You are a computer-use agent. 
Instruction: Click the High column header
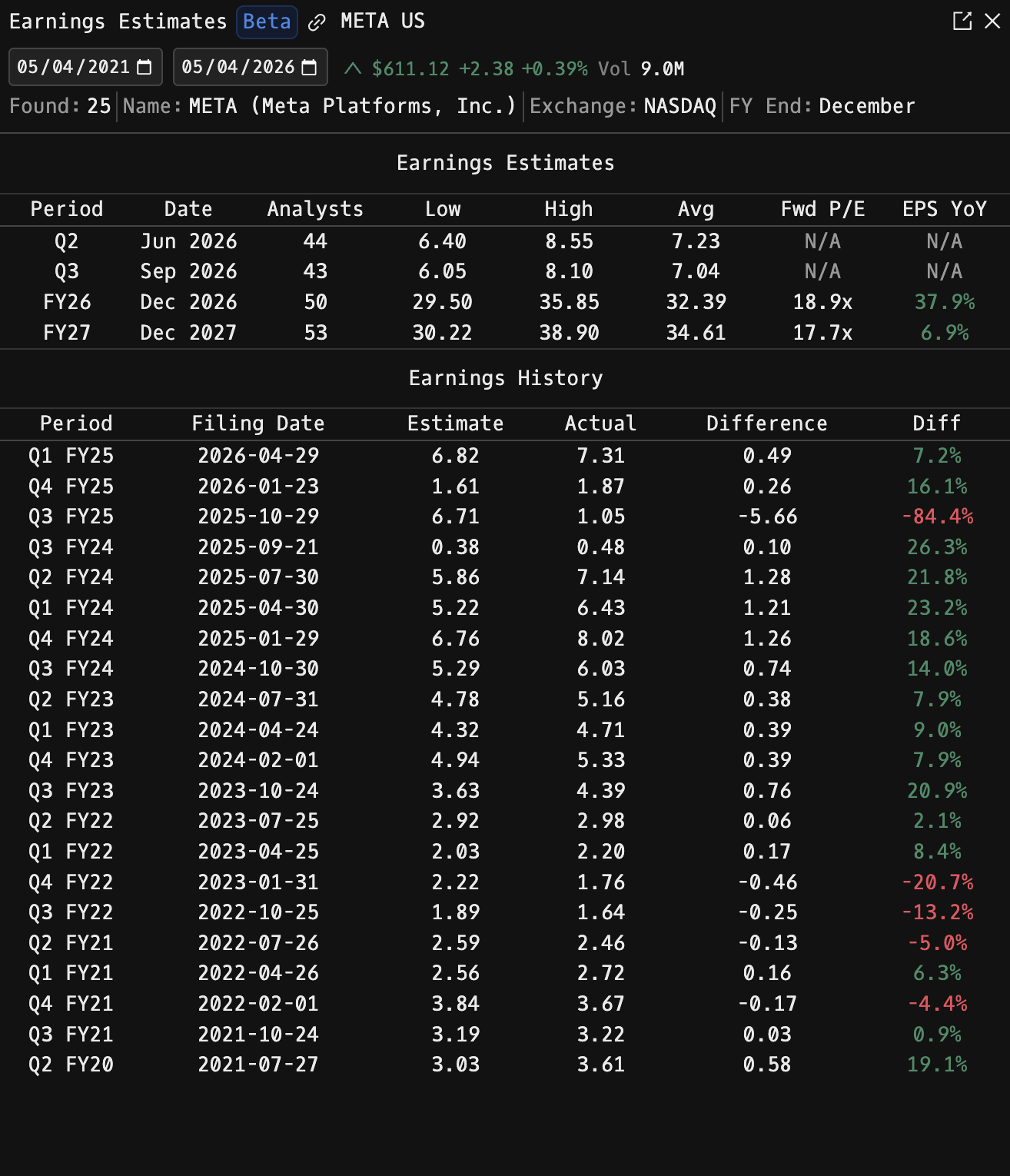pos(569,209)
